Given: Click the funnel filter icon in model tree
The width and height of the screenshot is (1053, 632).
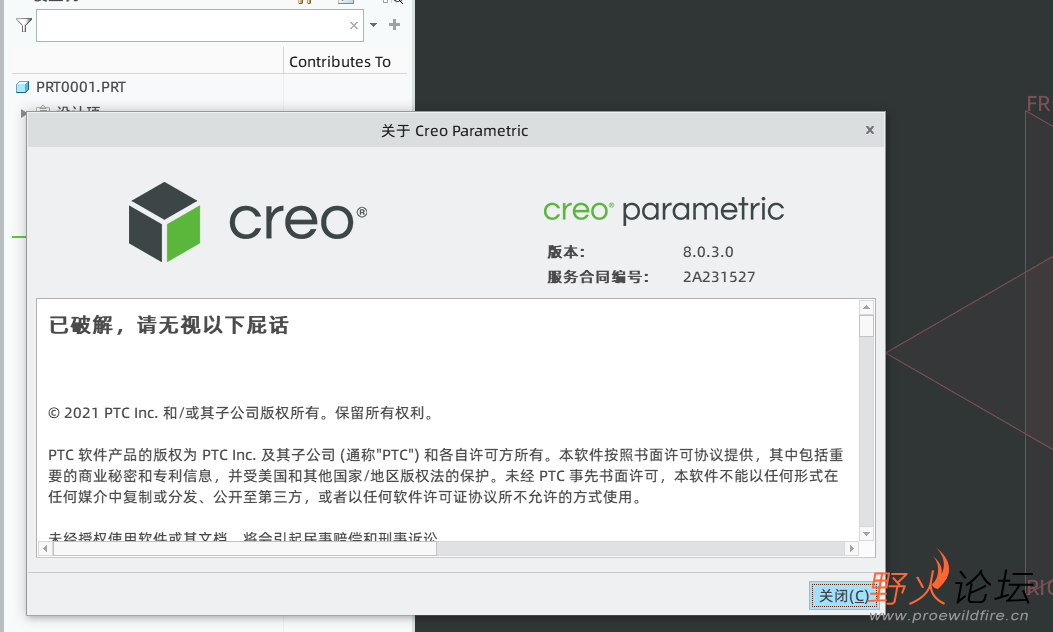Looking at the screenshot, I should click(24, 26).
